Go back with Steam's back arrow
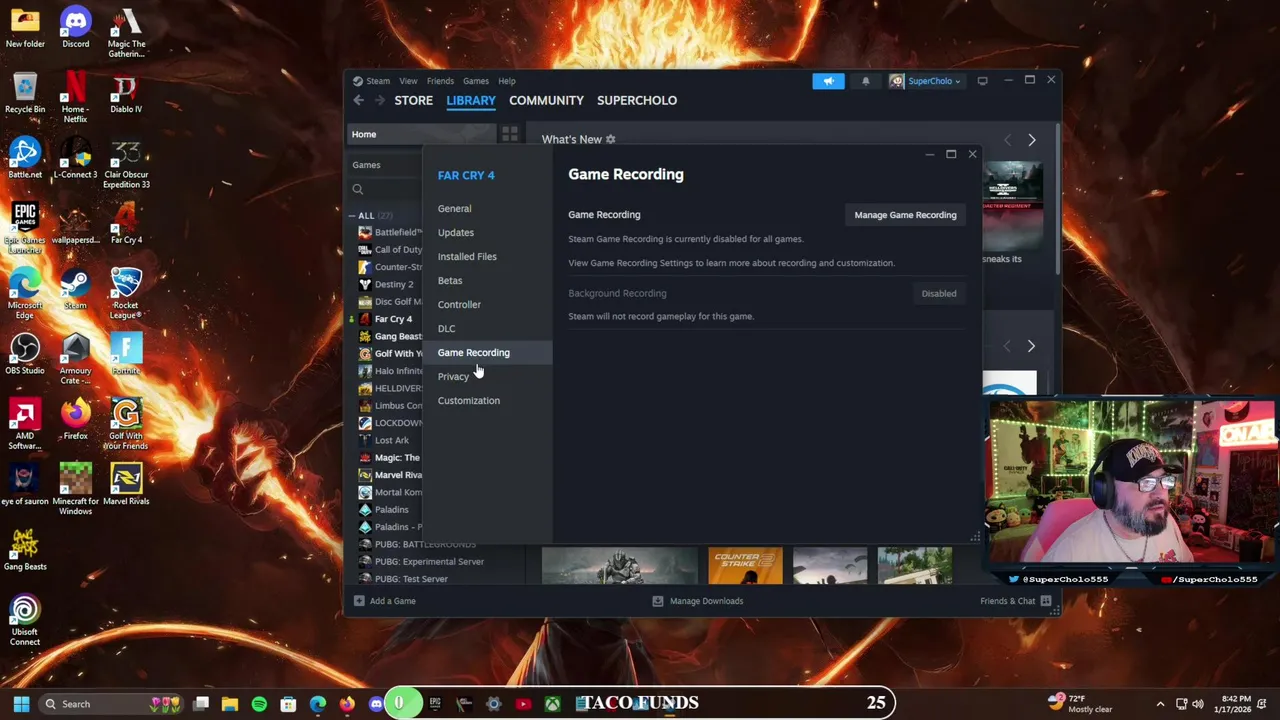Image resolution: width=1280 pixels, height=720 pixels. 359,100
